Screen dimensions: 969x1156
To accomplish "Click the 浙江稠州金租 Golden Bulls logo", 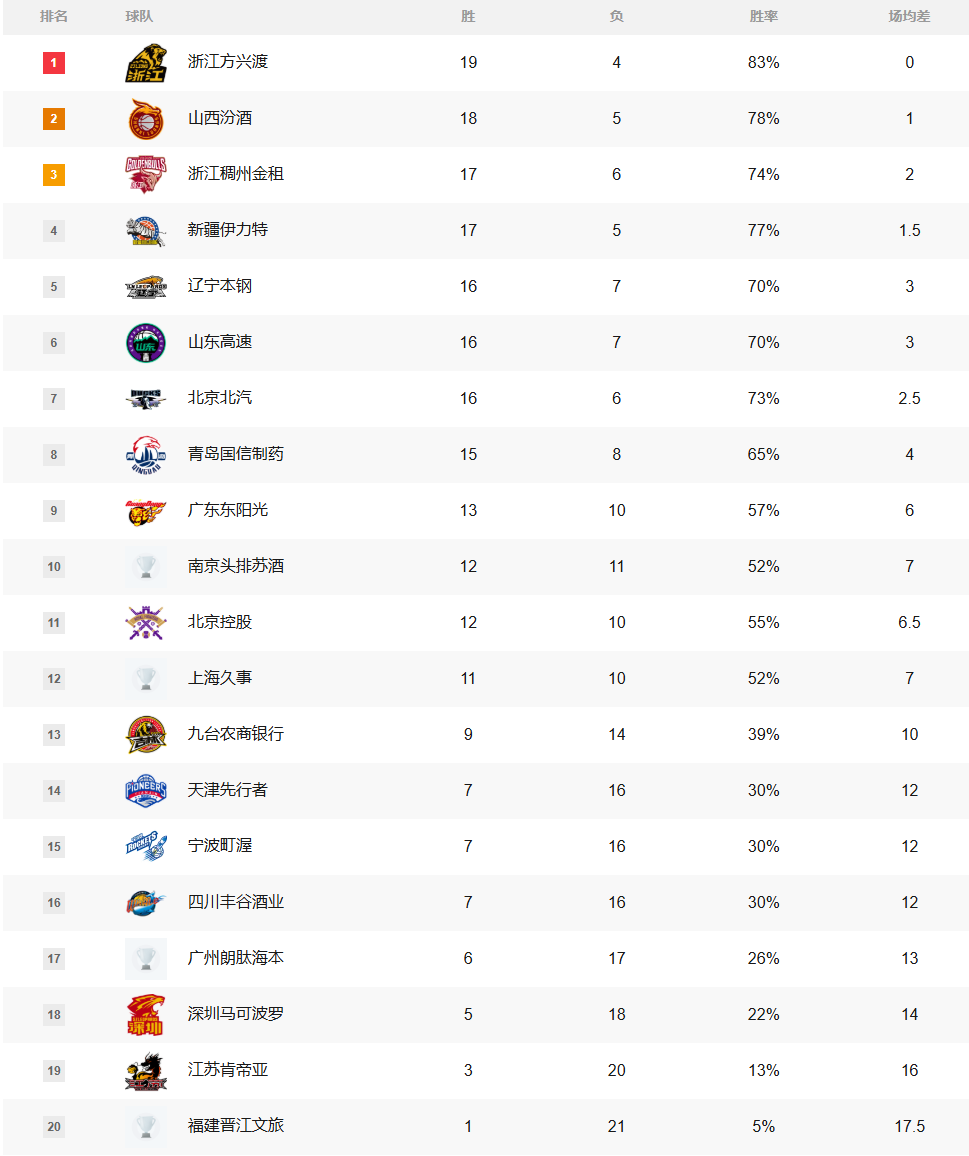I will (x=146, y=175).
